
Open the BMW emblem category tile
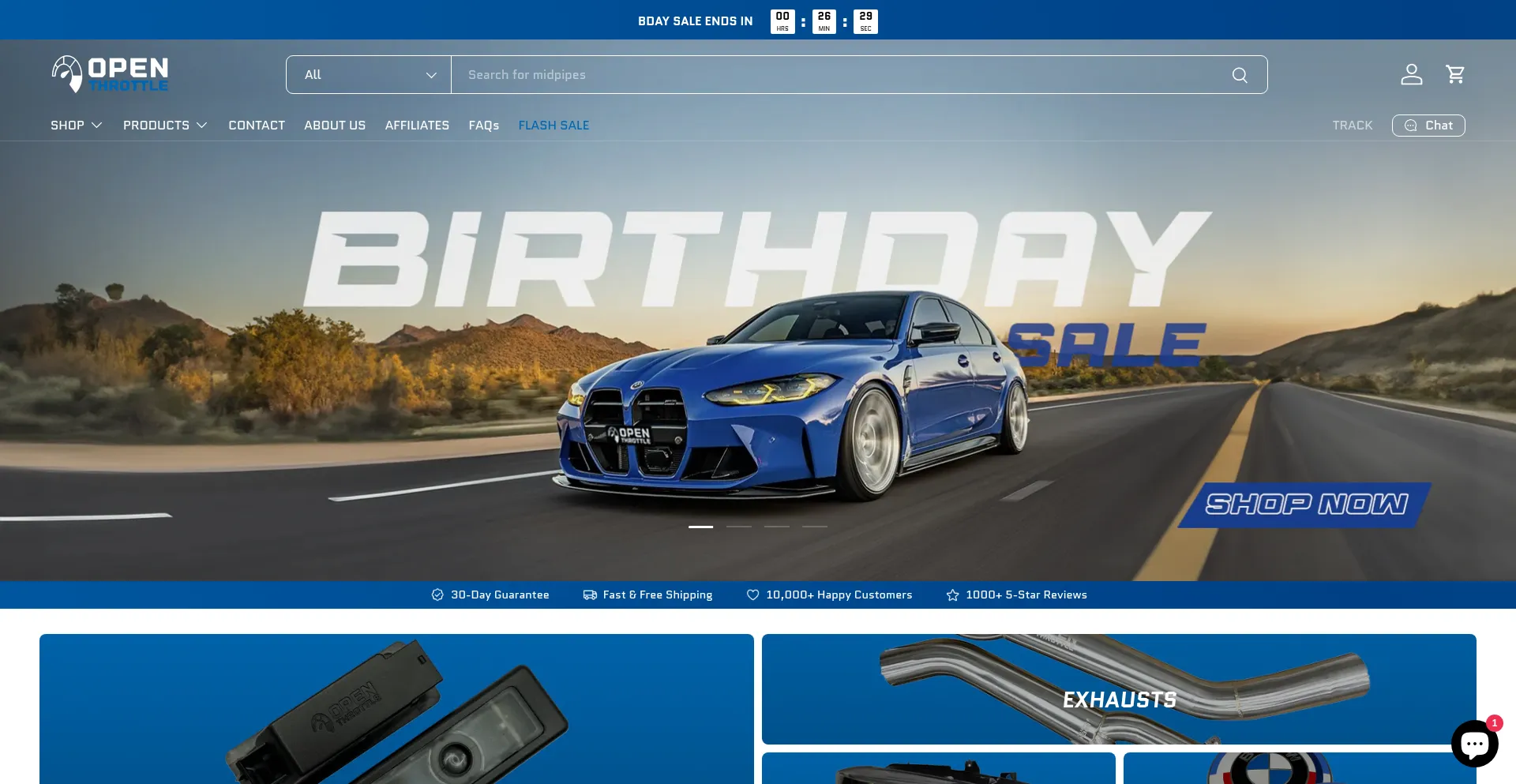[x=1300, y=768]
